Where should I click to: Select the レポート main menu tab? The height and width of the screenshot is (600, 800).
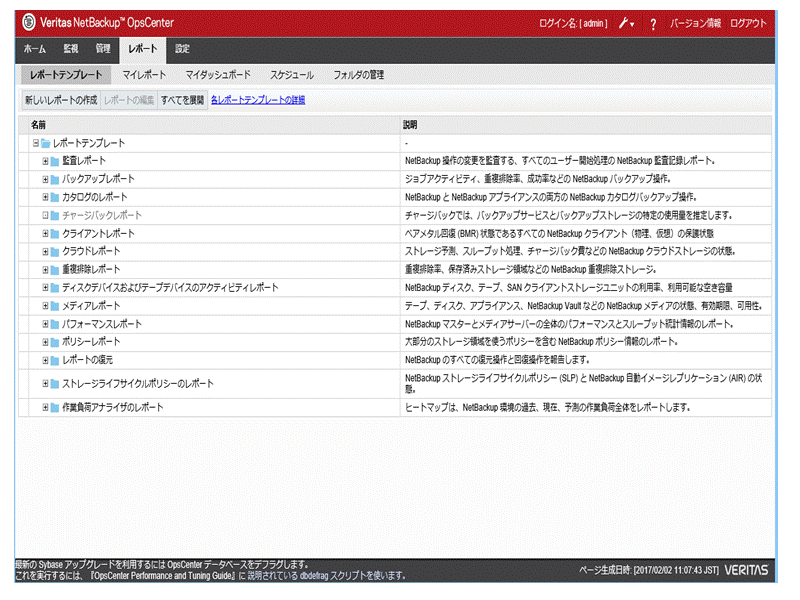(x=142, y=49)
